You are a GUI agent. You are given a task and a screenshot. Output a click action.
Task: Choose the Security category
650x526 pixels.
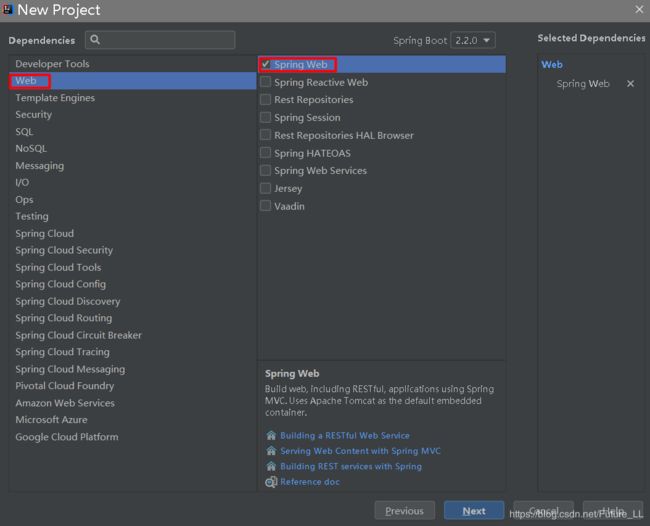(x=133, y=115)
